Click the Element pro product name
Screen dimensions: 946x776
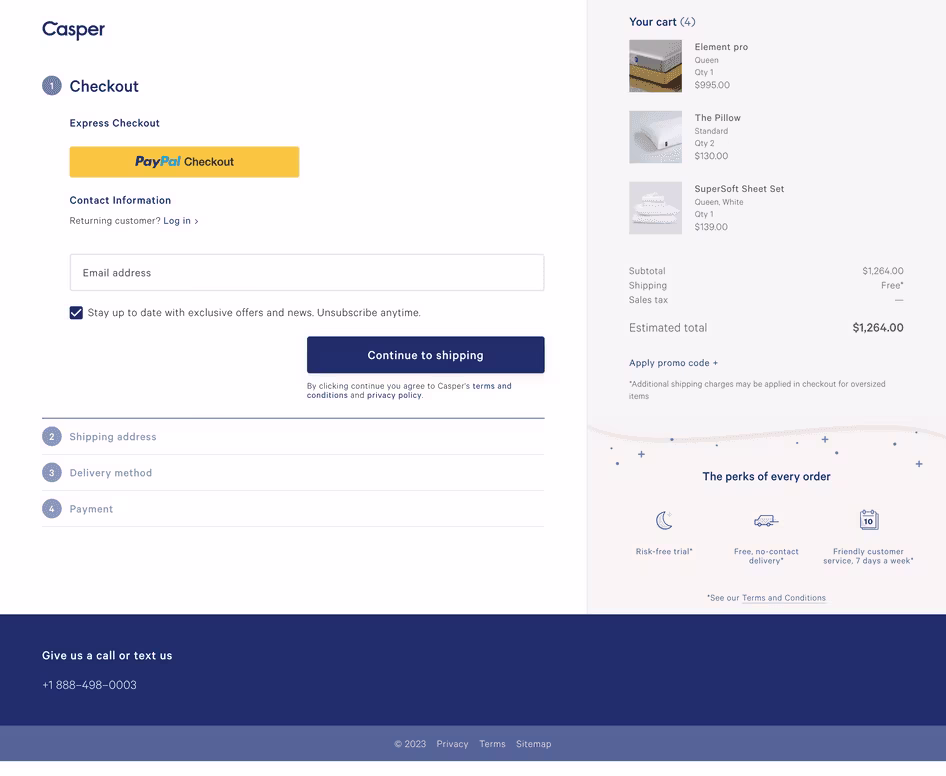tap(721, 47)
